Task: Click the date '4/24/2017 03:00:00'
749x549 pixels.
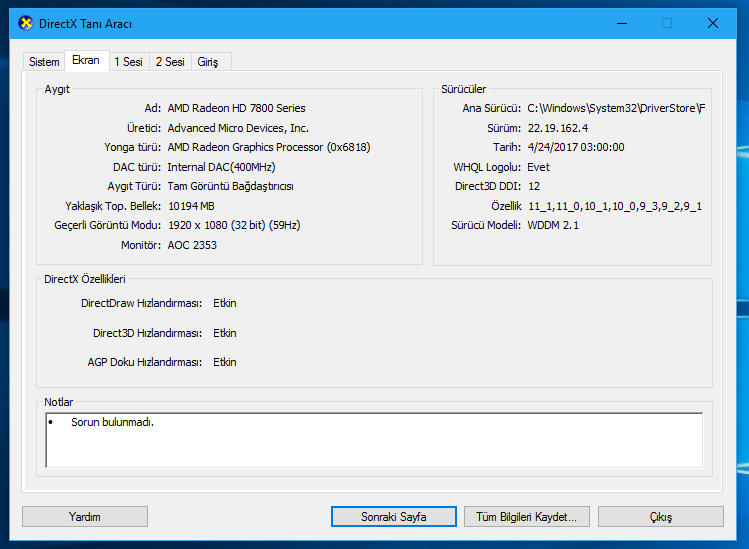Action: pos(576,147)
